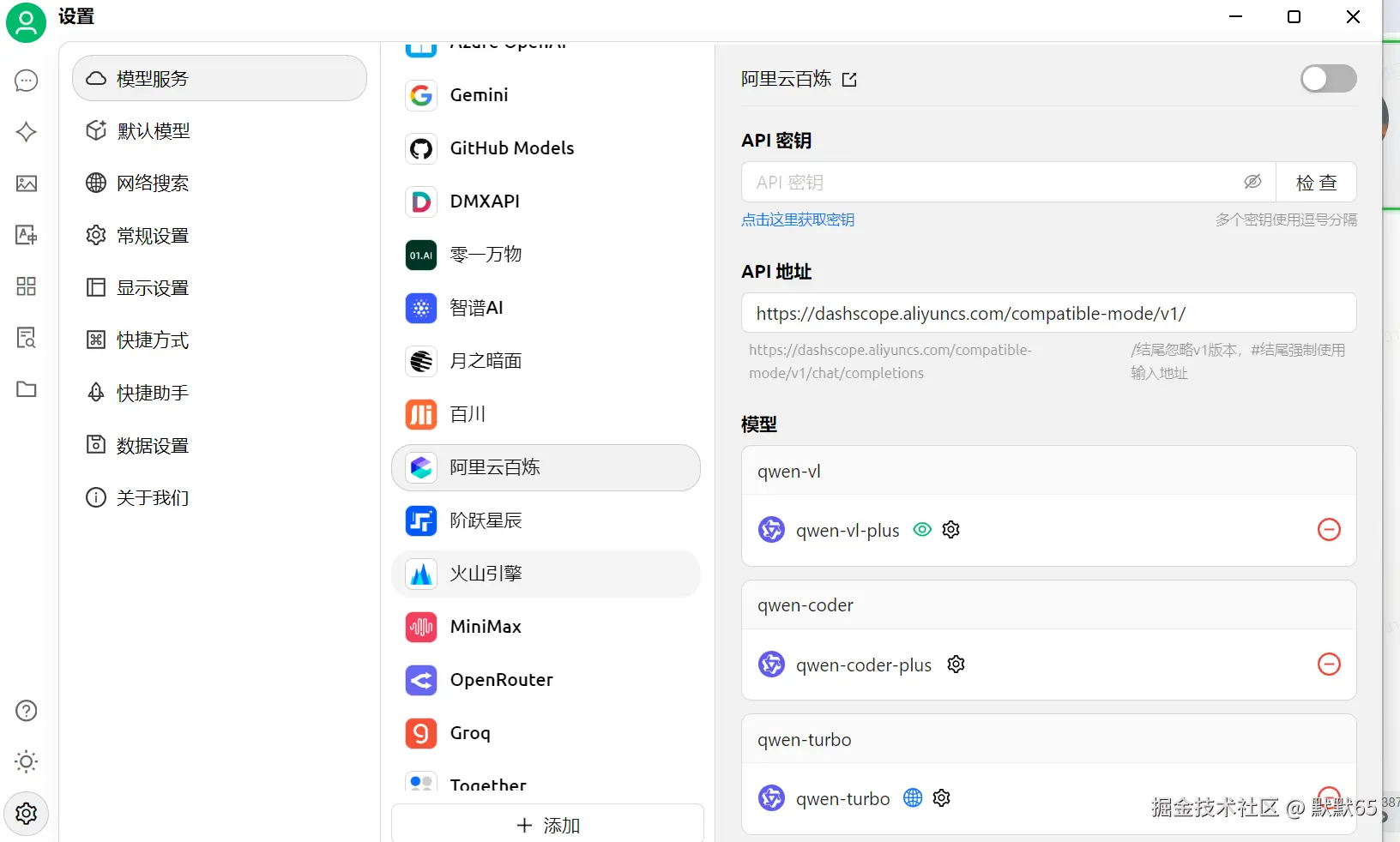The height and width of the screenshot is (842, 1400).
Task: Enable the 阿里云百炼 provider switch
Action: 1328,79
